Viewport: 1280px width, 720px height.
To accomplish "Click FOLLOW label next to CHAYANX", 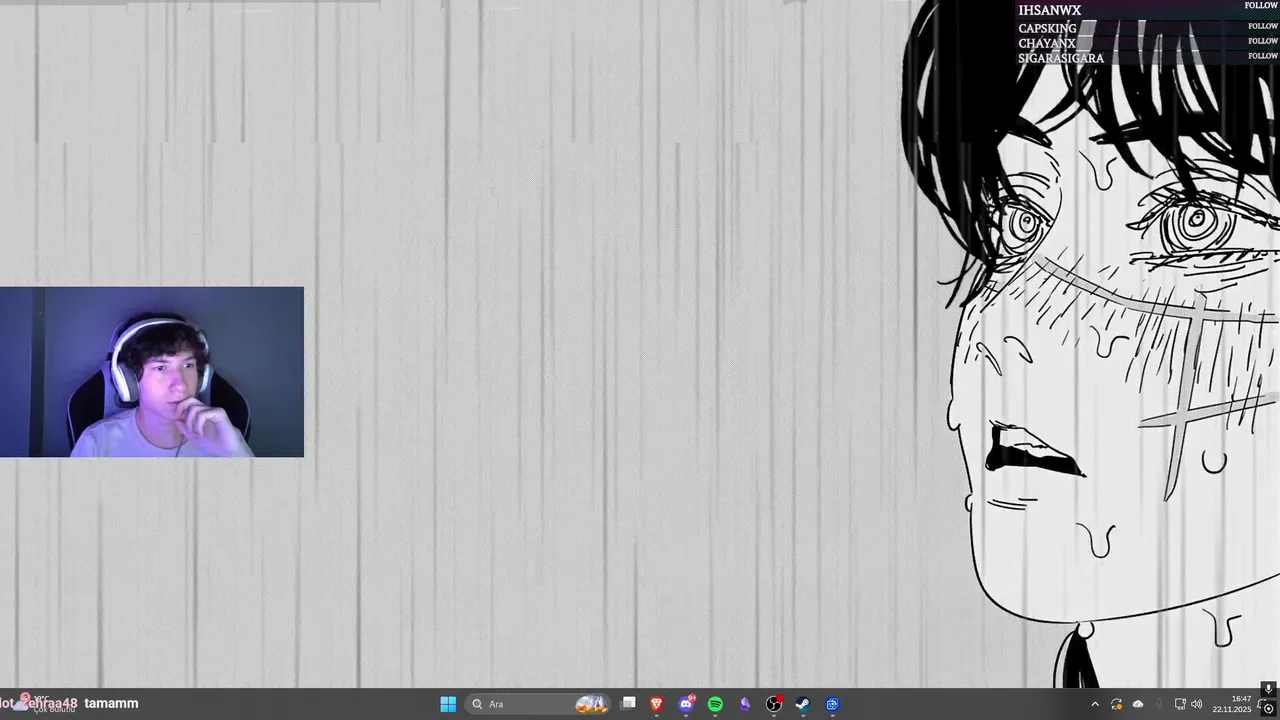I will coord(1263,41).
